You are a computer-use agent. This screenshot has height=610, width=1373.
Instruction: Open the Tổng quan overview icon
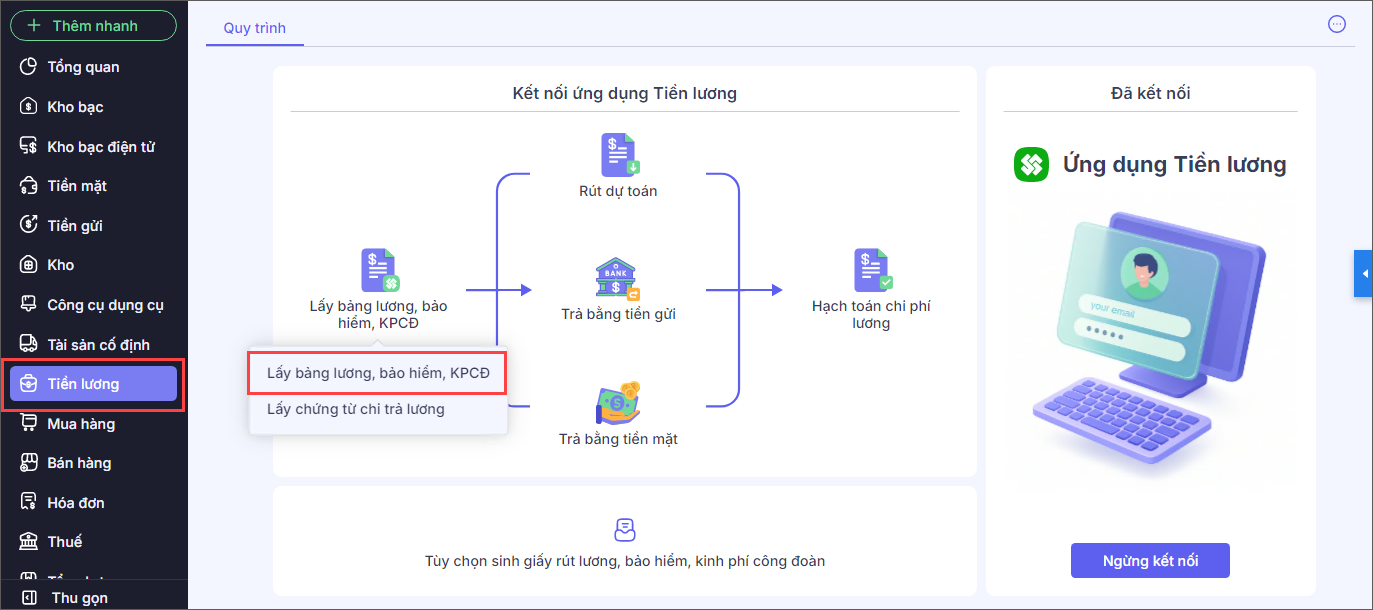29,67
